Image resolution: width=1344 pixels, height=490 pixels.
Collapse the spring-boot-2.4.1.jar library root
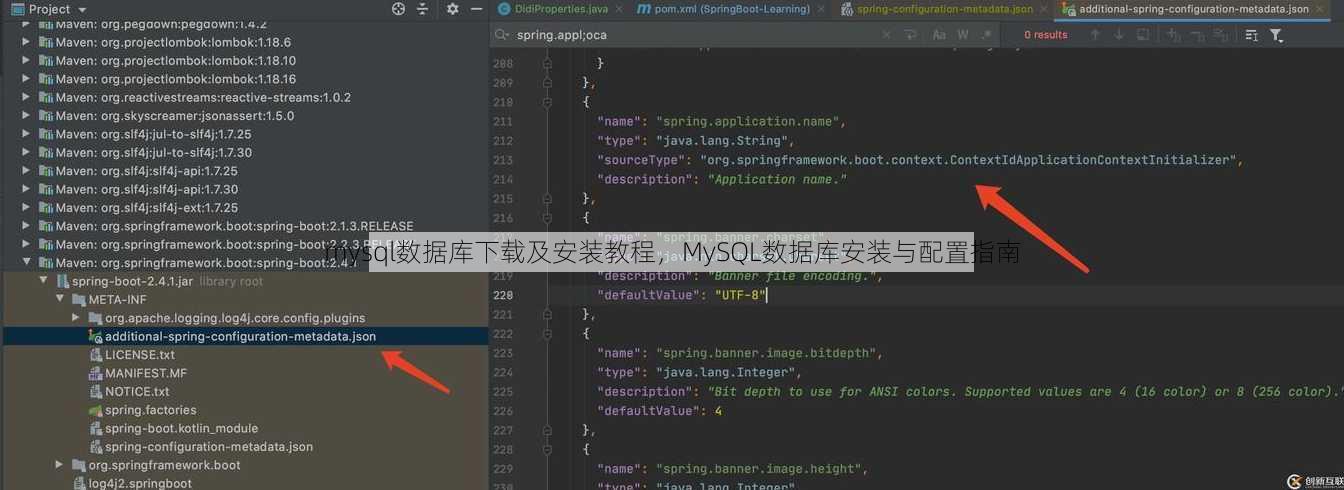(44, 282)
